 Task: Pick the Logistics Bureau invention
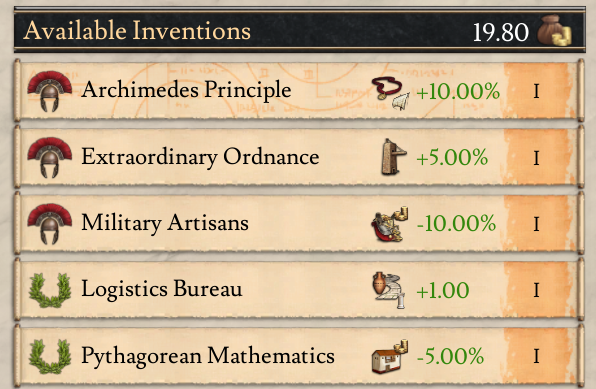(299, 290)
